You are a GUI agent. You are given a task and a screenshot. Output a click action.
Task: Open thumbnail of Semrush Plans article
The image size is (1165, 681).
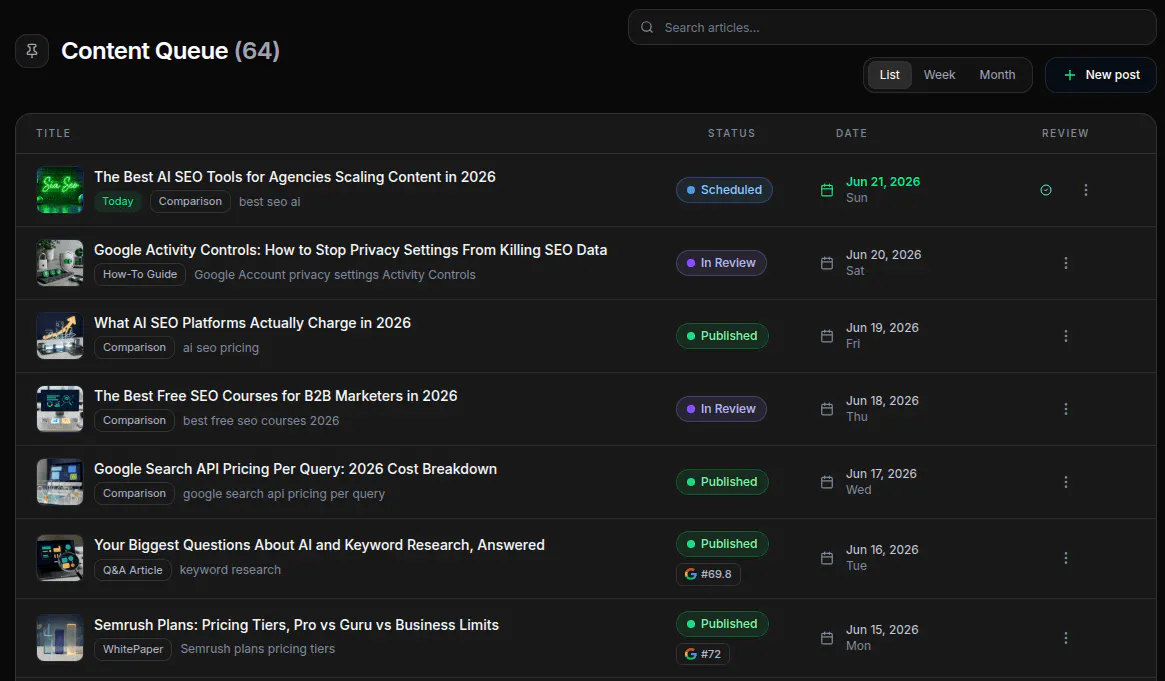(x=60, y=638)
